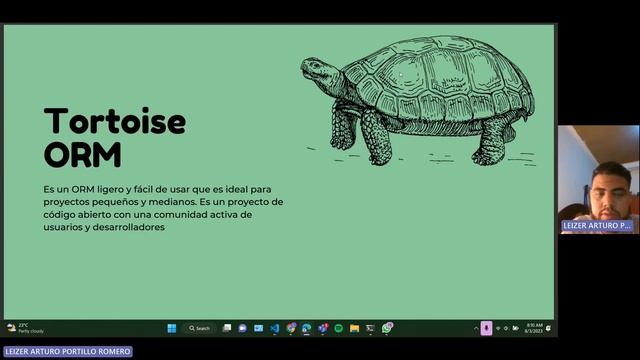
Task: Open Task View from the taskbar
Action: pyautogui.click(x=227, y=328)
